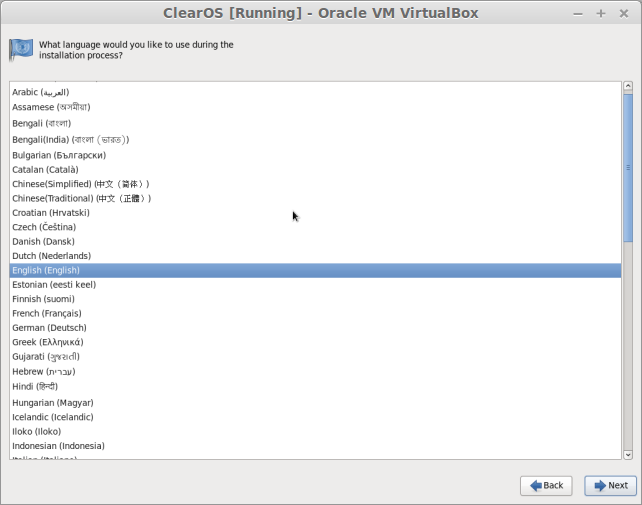Select Bengali(India) language

pos(315,140)
